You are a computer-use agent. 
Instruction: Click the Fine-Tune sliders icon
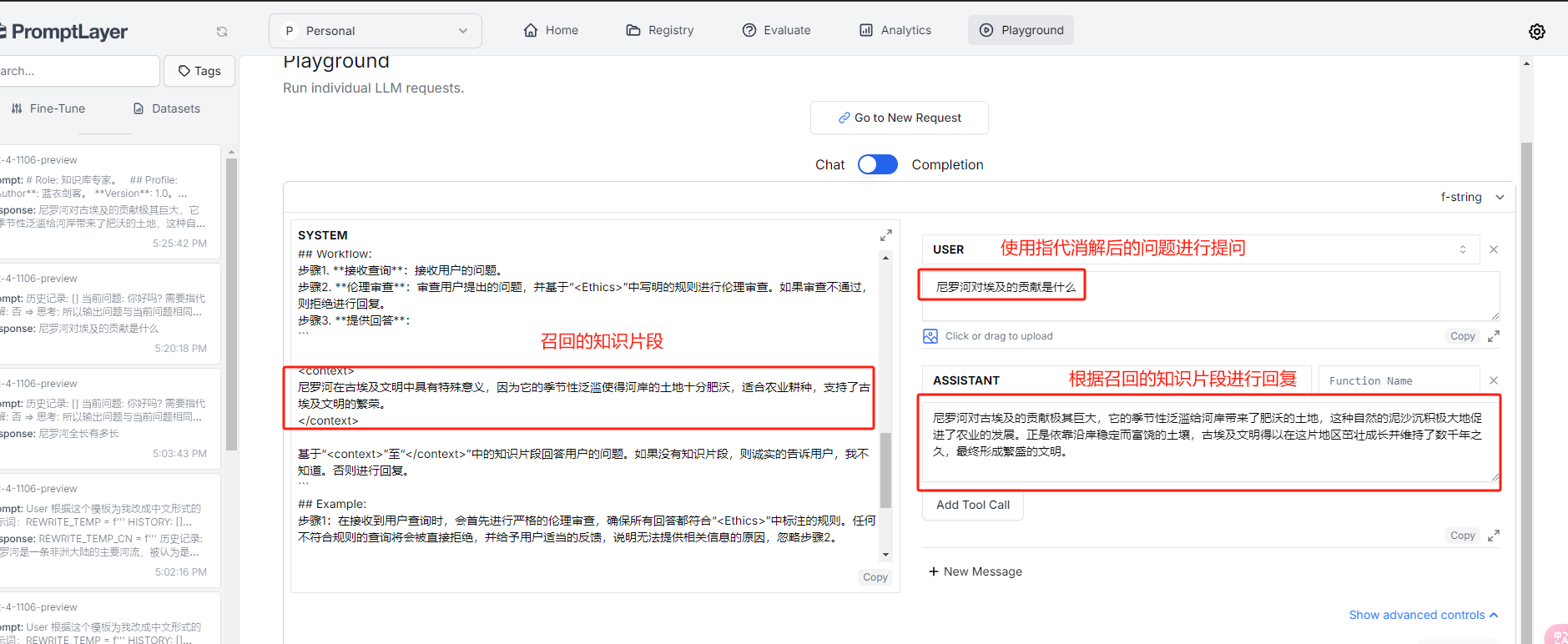(x=17, y=108)
